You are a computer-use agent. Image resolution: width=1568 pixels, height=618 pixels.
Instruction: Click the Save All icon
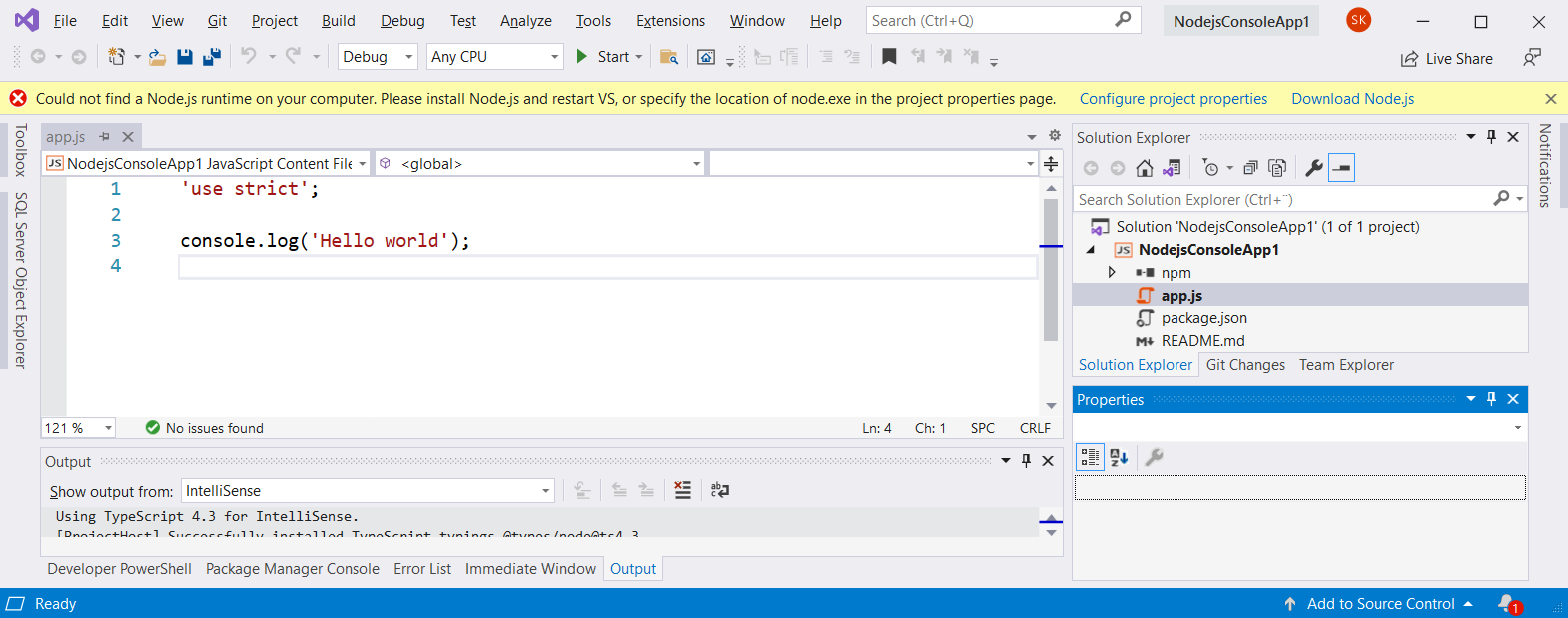(212, 57)
